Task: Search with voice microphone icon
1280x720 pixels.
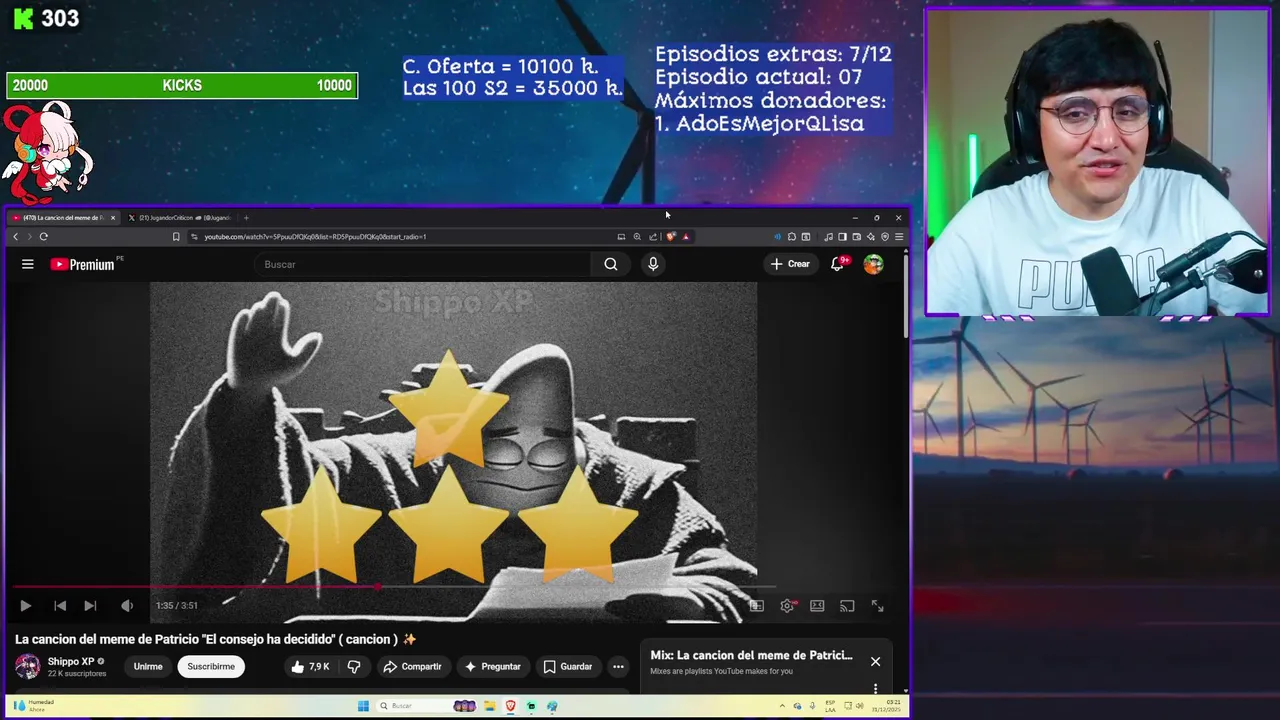Action: 653,264
